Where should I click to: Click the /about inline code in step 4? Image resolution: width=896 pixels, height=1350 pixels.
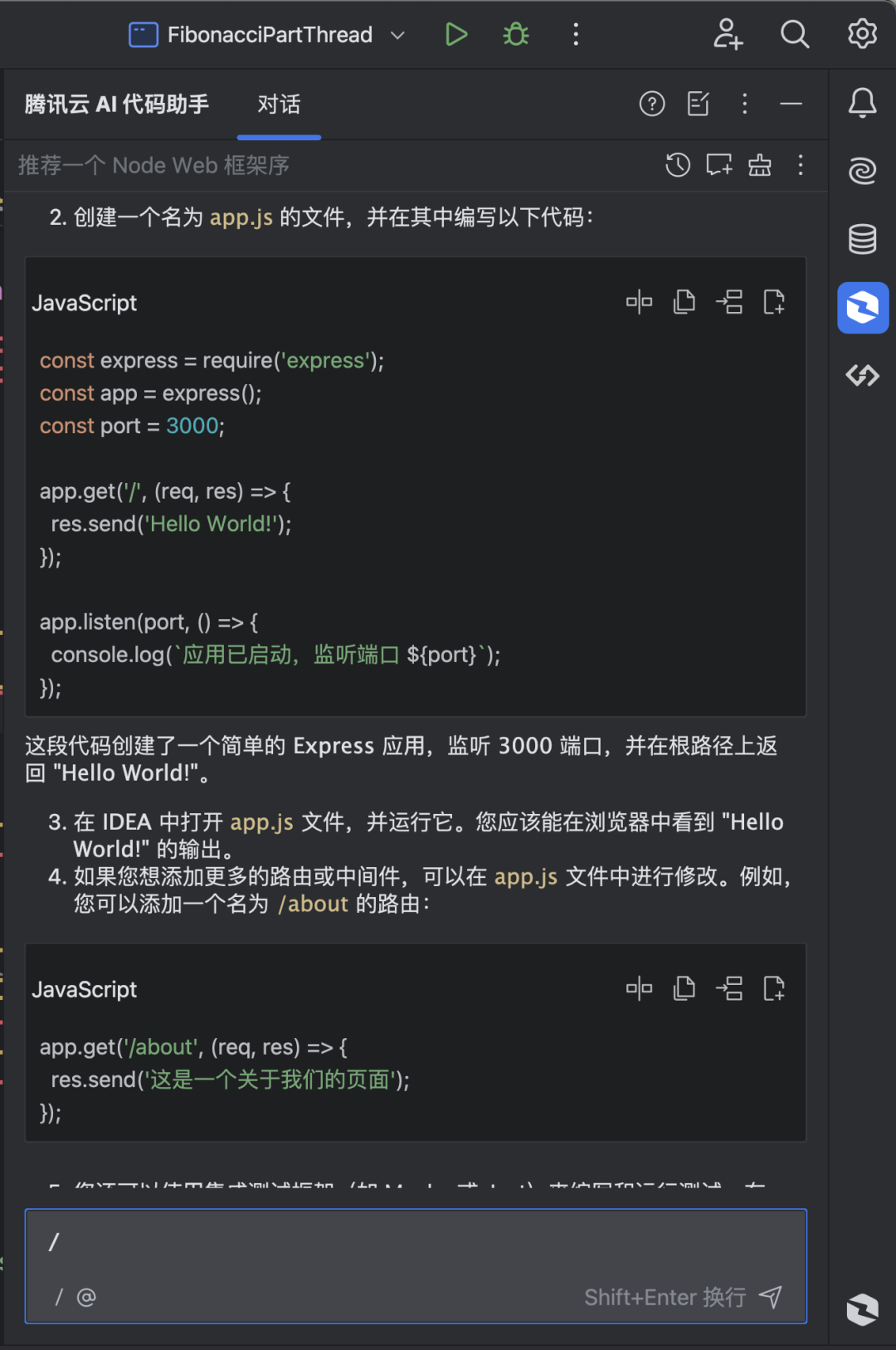313,904
